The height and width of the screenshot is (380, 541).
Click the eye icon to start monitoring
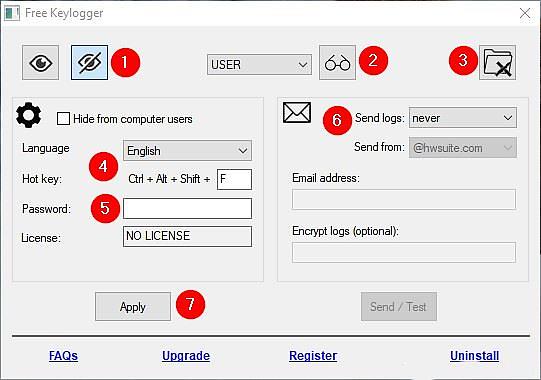point(40,62)
